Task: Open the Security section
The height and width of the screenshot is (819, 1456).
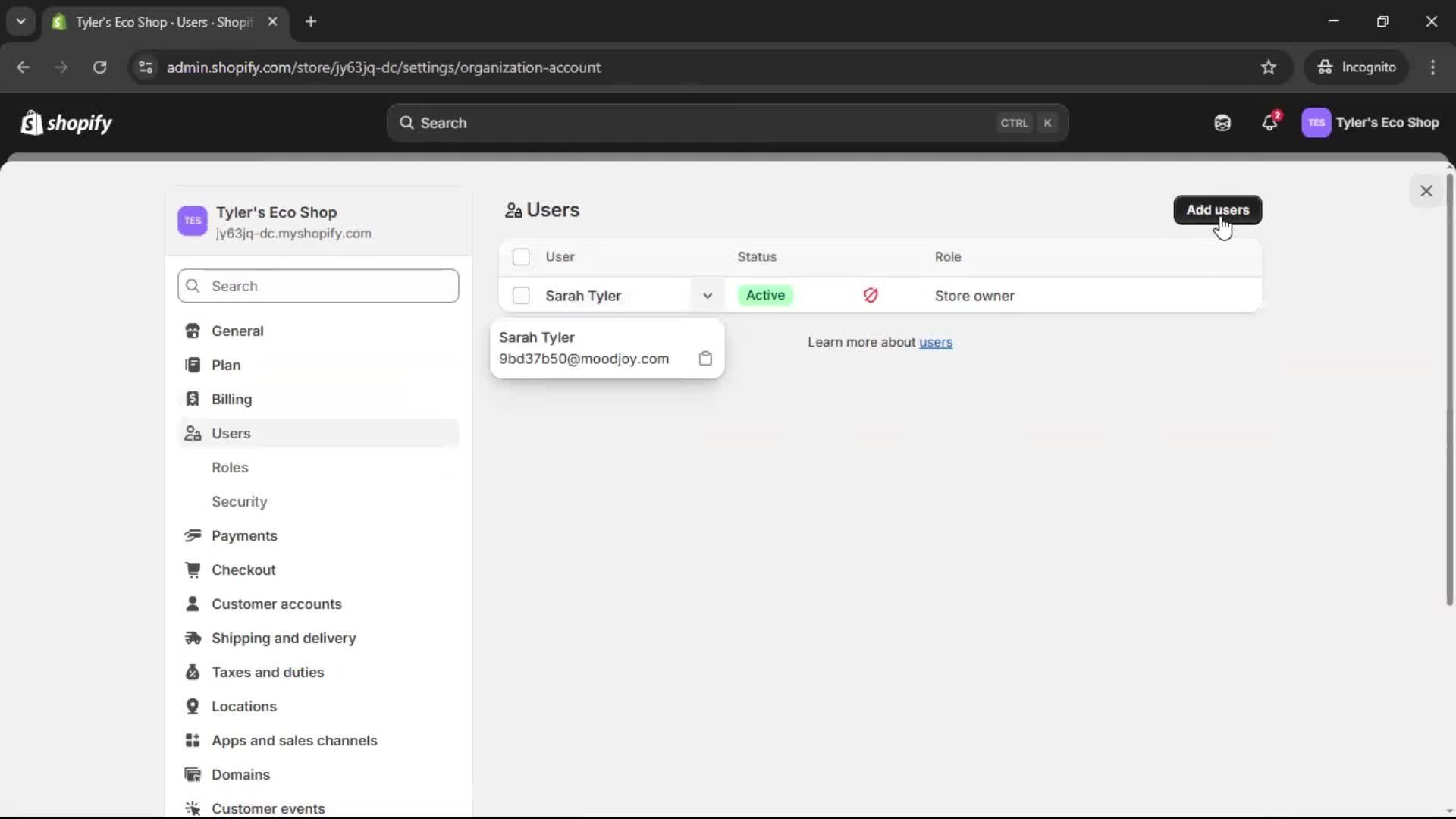Action: 239,501
